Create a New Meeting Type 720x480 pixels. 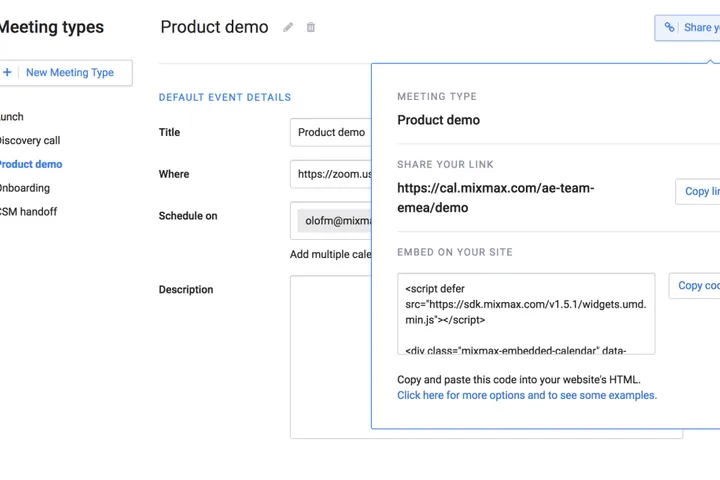[x=64, y=73]
